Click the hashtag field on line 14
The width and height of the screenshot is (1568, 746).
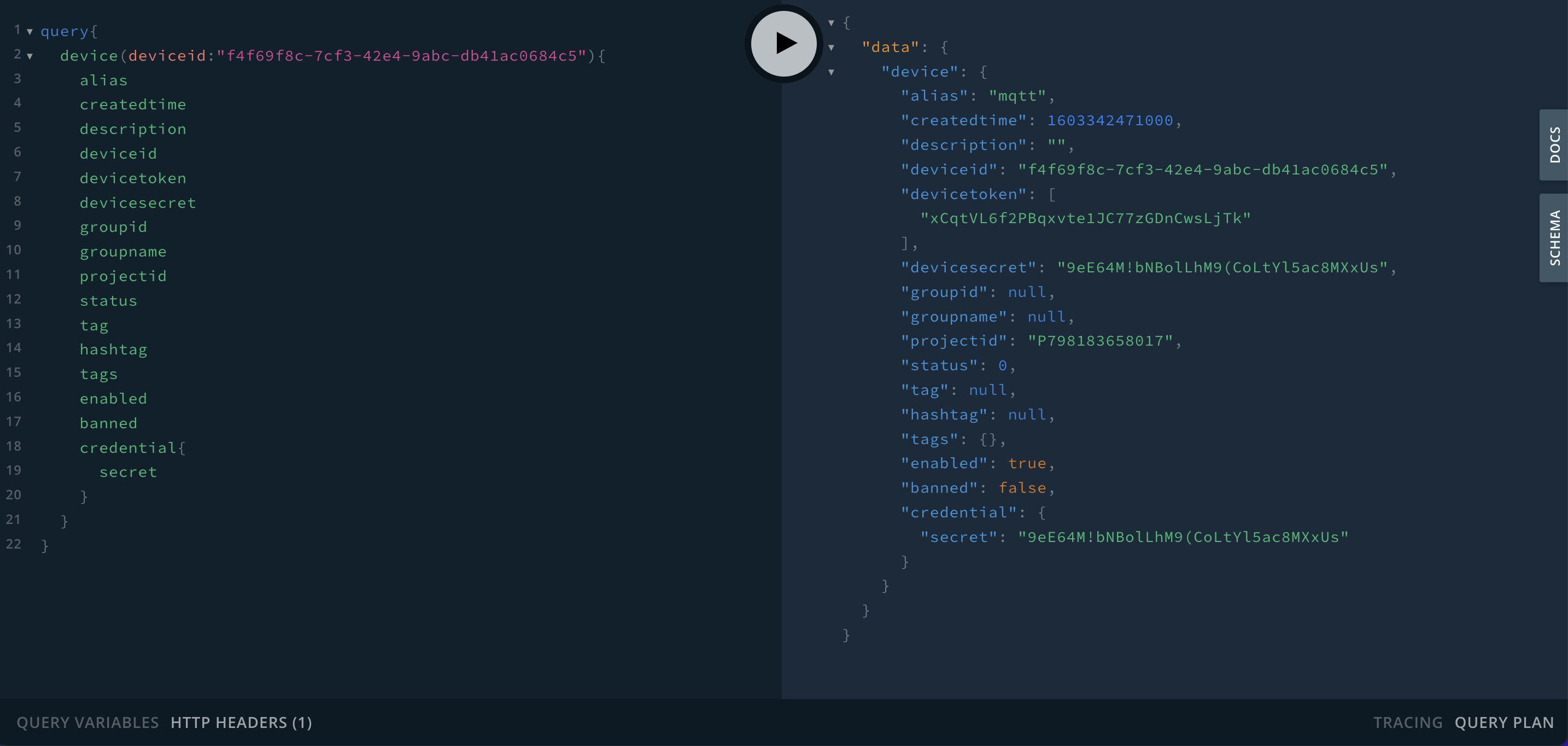(x=113, y=349)
